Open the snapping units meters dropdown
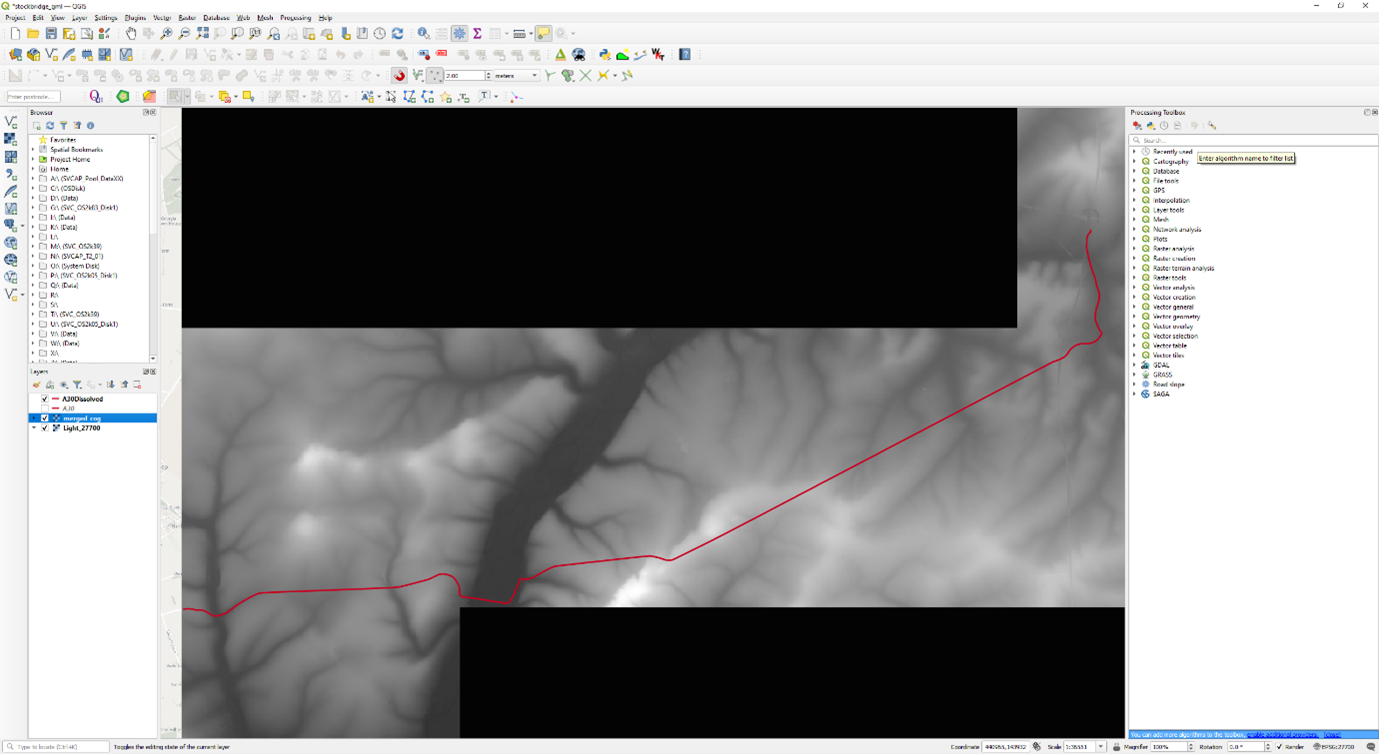 (534, 76)
